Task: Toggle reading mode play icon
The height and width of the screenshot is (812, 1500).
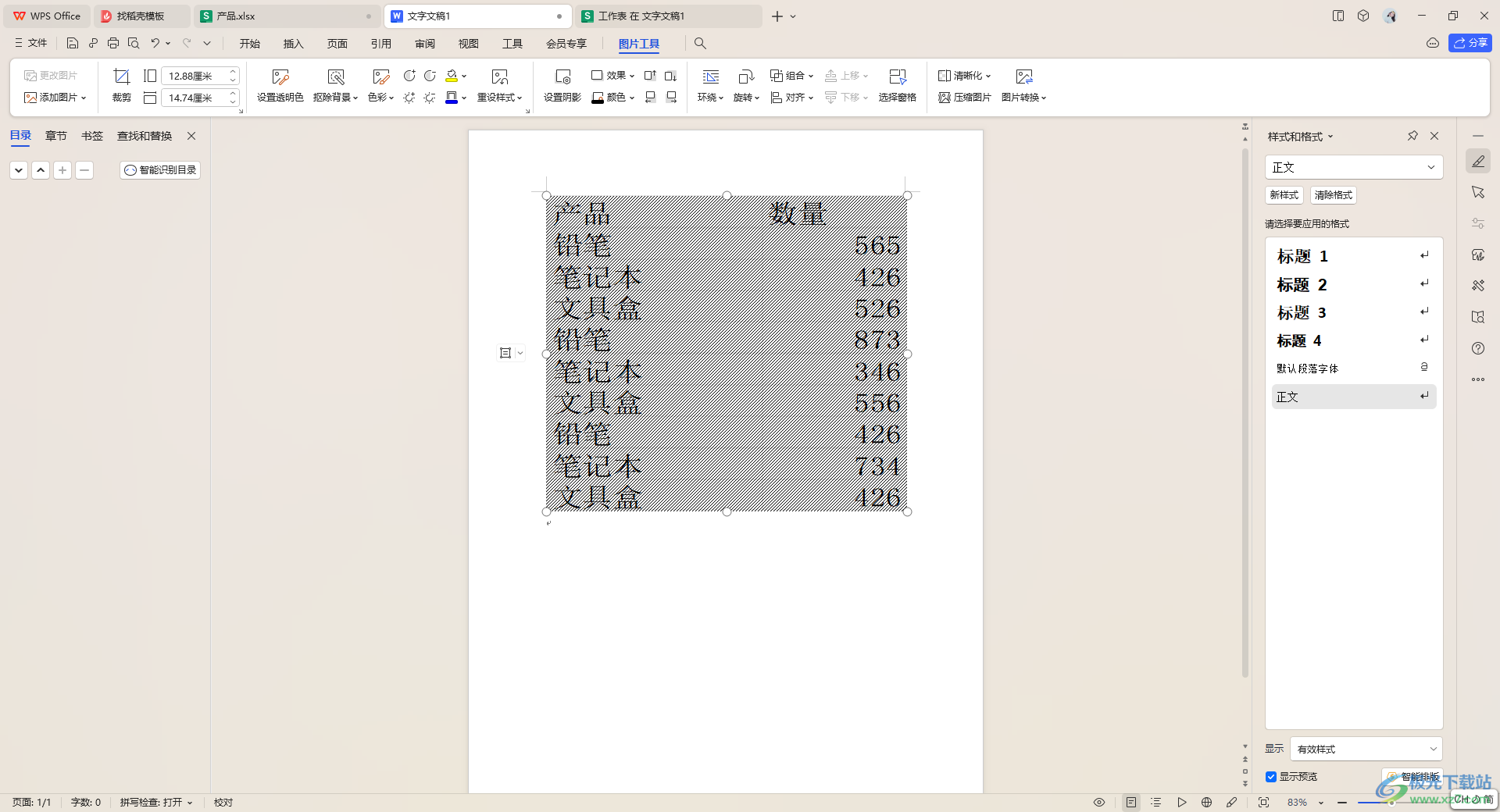Action: [1181, 802]
